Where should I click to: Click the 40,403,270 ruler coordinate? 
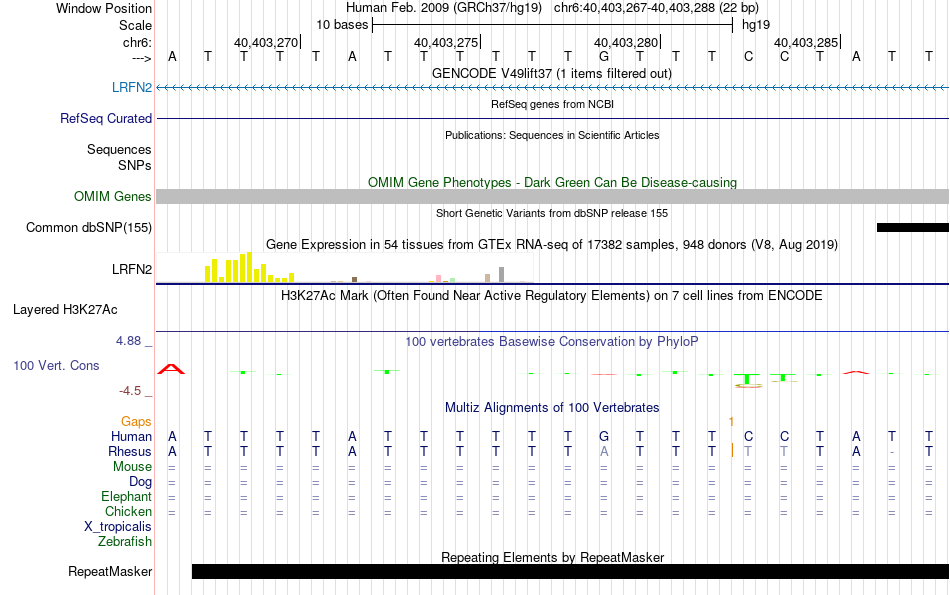pos(266,42)
